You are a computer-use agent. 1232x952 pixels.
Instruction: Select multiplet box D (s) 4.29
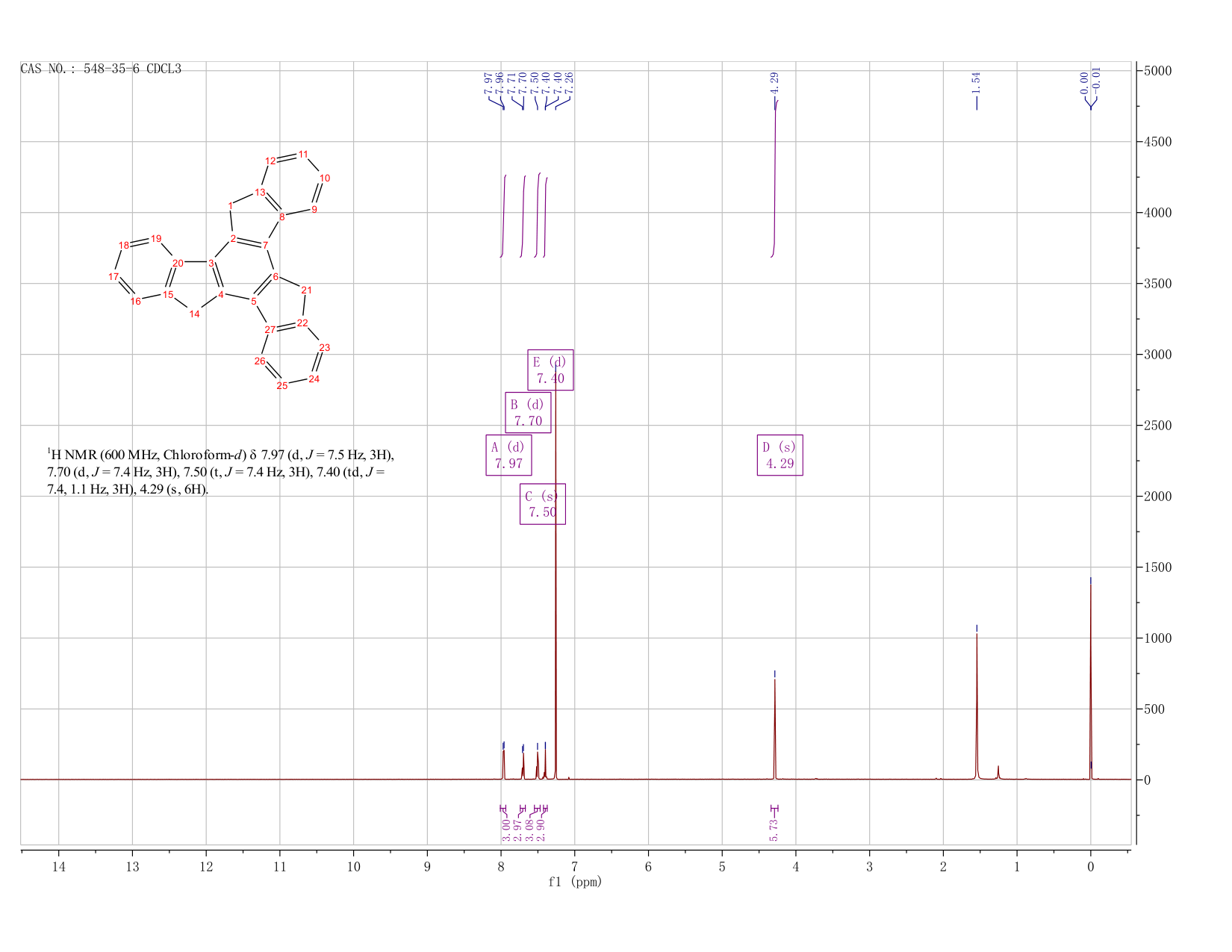pos(780,455)
